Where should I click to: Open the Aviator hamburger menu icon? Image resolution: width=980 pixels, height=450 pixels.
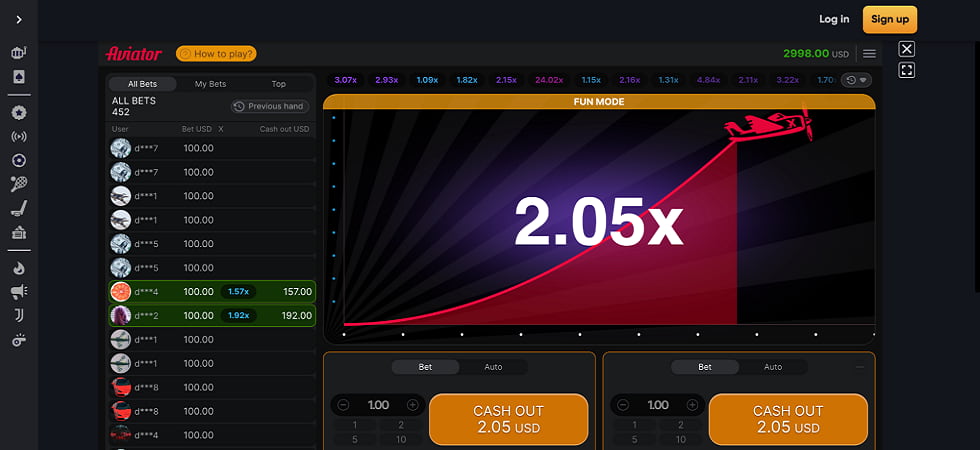click(x=869, y=54)
